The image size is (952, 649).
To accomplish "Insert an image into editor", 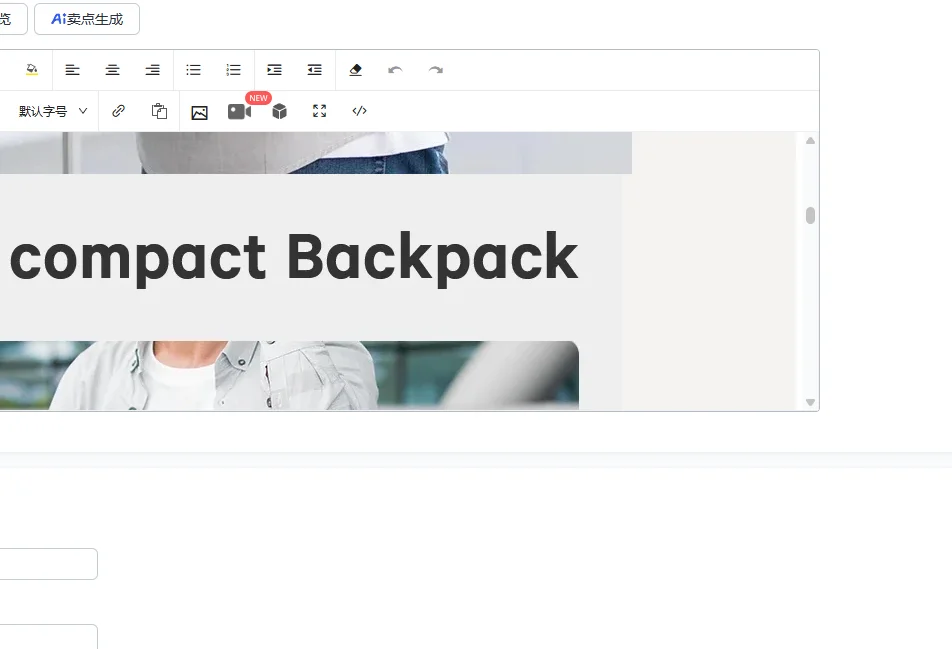I will [x=200, y=112].
